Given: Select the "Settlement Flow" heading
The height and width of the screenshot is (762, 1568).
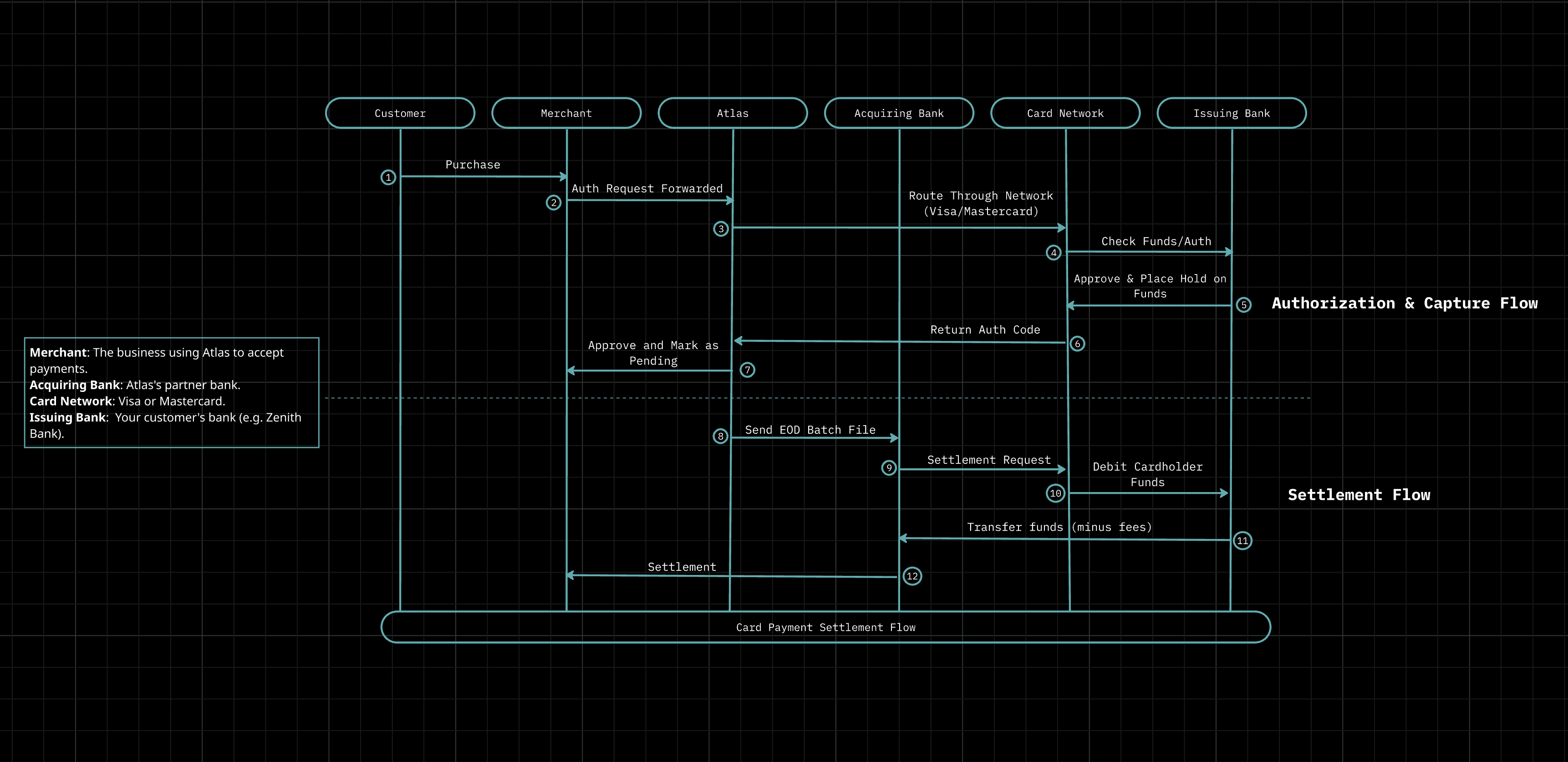Looking at the screenshot, I should pyautogui.click(x=1359, y=495).
